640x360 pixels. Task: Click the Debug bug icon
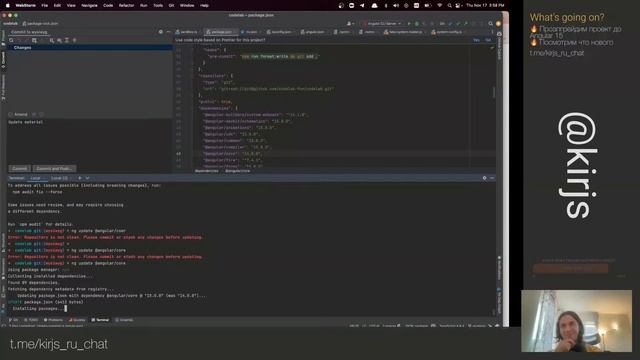[x=417, y=24]
